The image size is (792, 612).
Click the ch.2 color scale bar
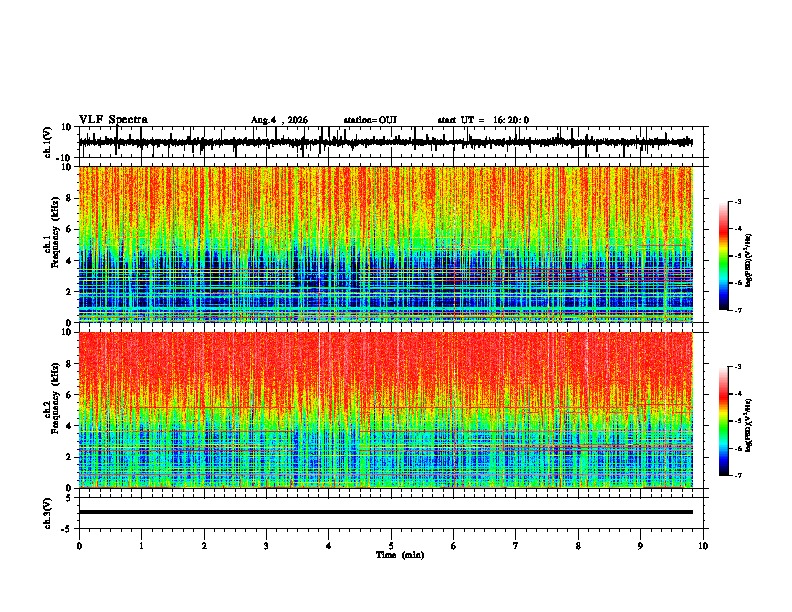pos(724,421)
